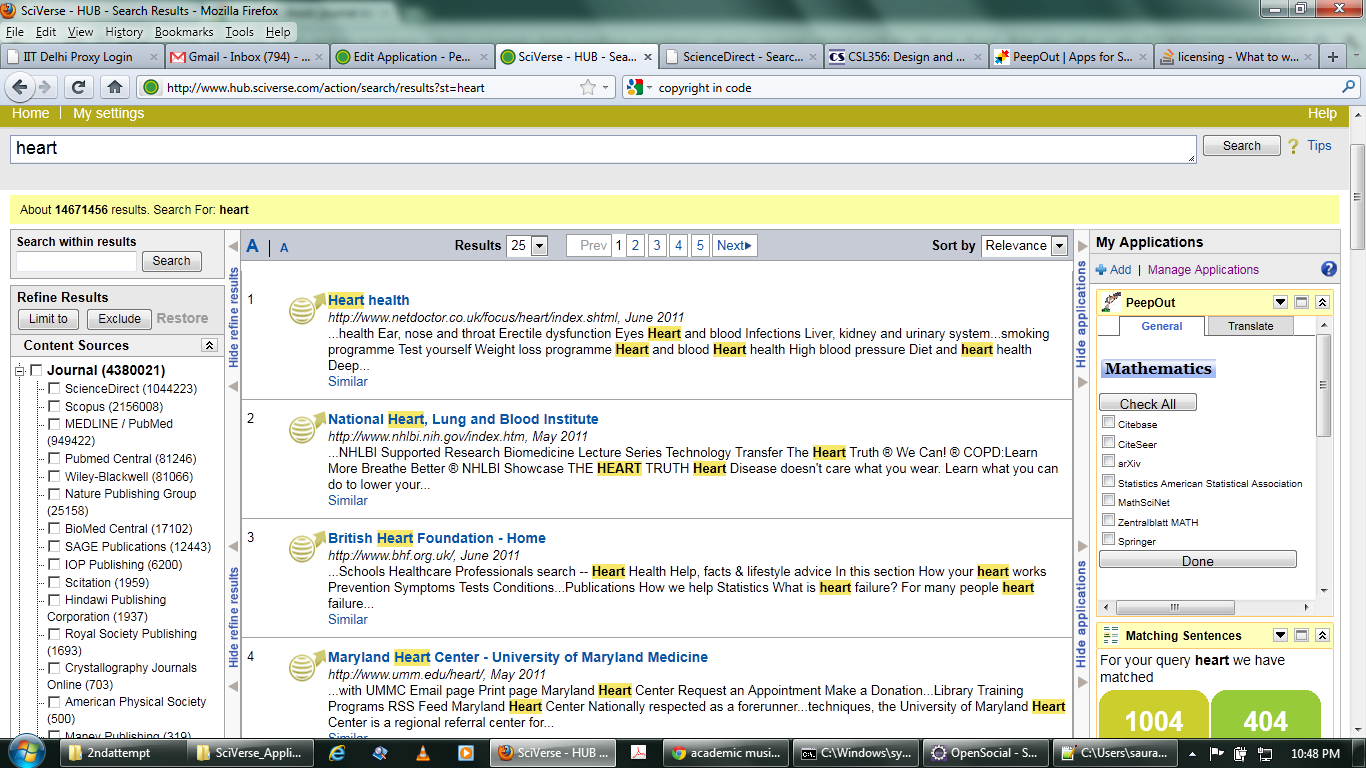The image size is (1366, 768).
Task: Tick the Journal checkbox in Content Sources
Action: pyautogui.click(x=36, y=371)
